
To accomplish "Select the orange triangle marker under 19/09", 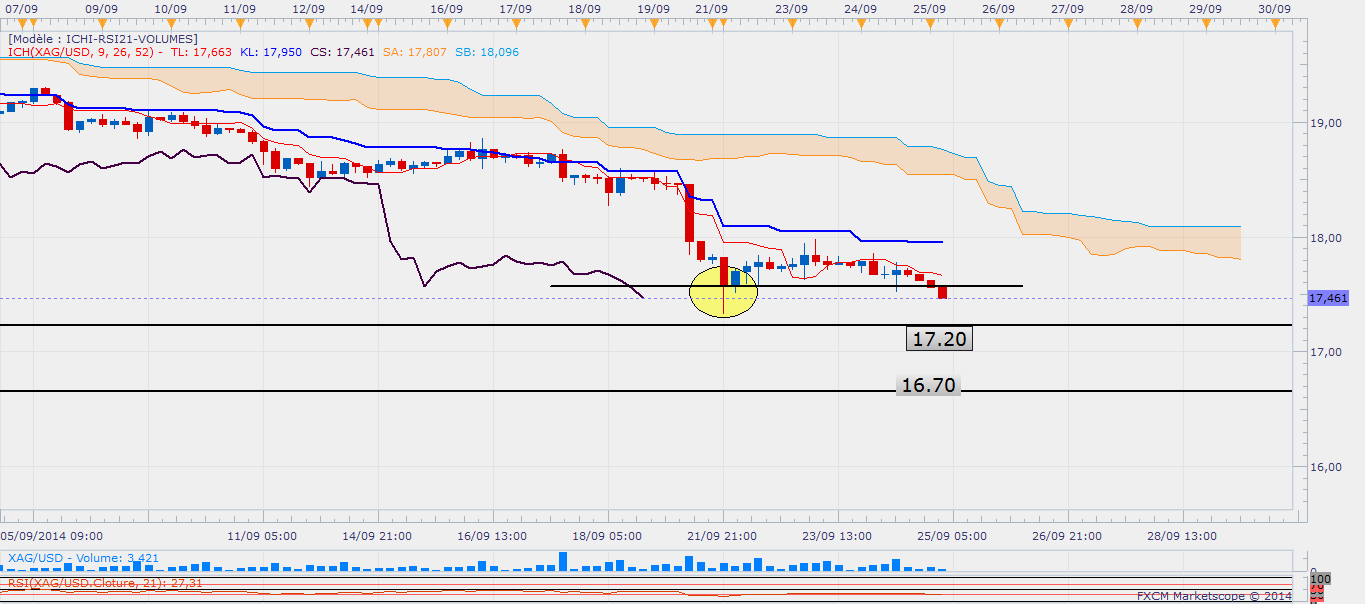I will pos(653,23).
